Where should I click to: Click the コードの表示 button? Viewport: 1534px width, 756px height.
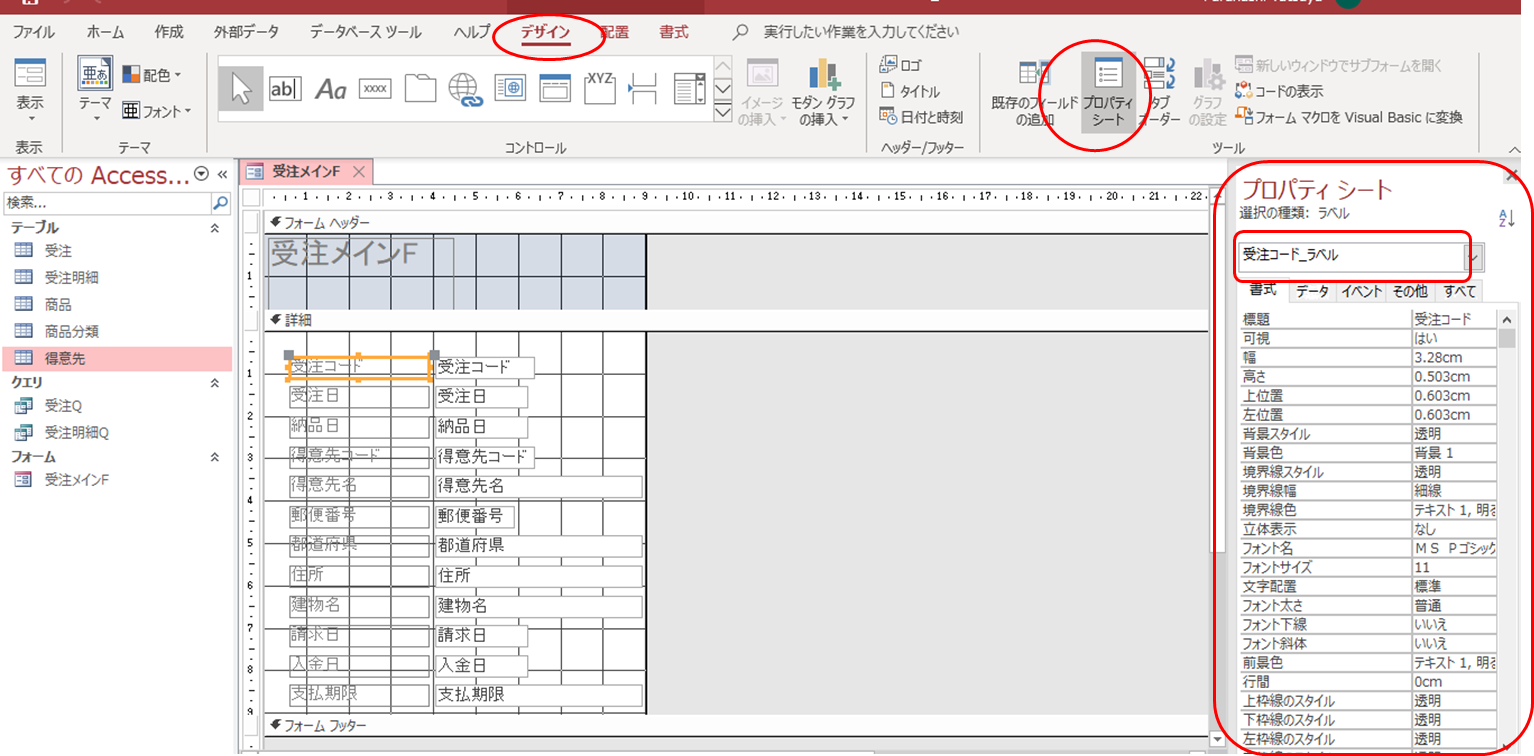pyautogui.click(x=1279, y=91)
